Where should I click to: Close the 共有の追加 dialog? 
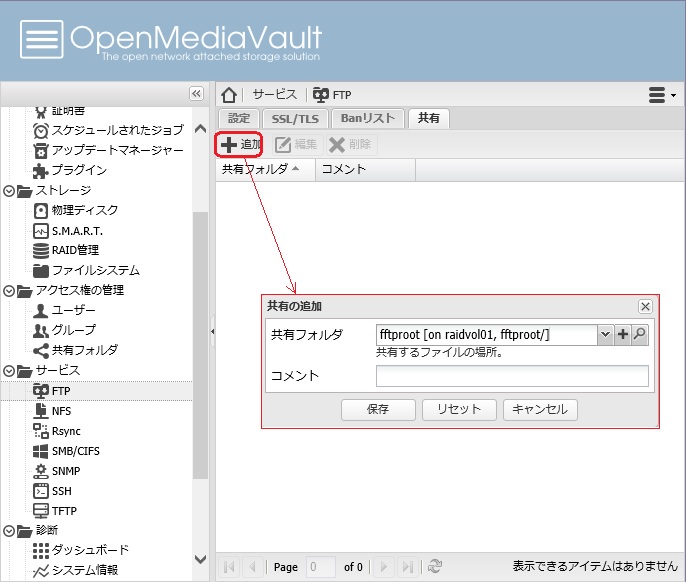(x=645, y=306)
